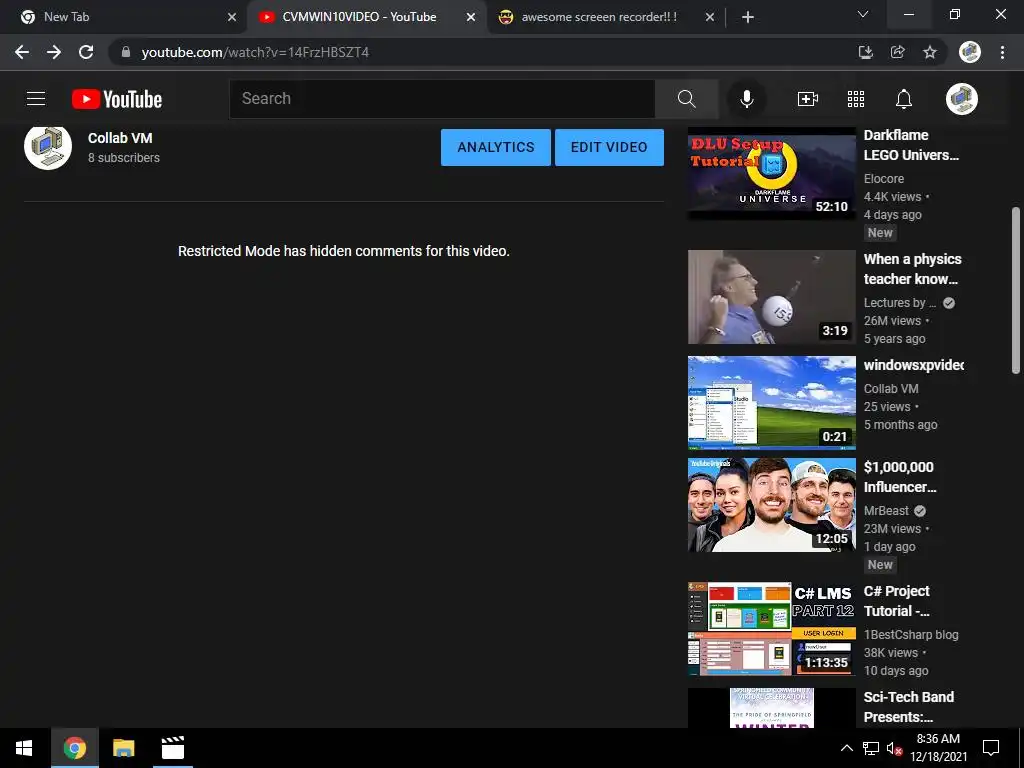The width and height of the screenshot is (1024, 768).
Task: Open the Windows action center
Action: coord(991,748)
